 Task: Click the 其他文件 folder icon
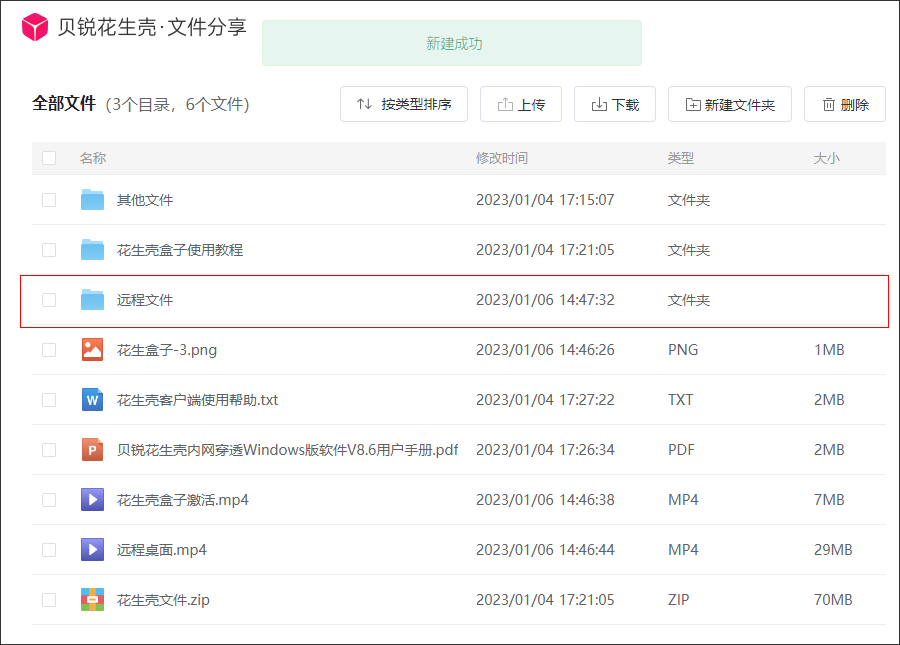coord(93,200)
